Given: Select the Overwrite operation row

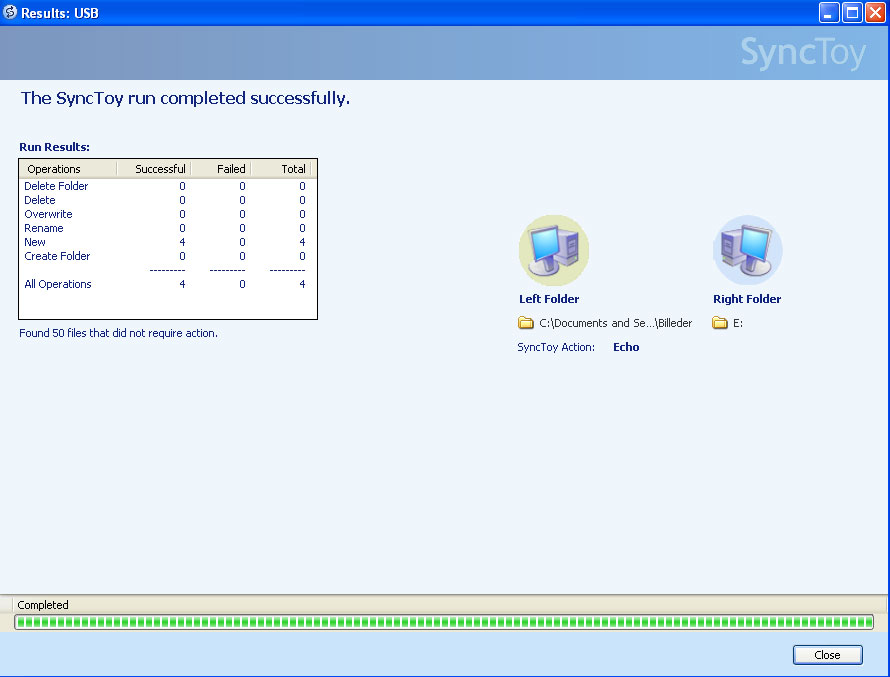Looking at the screenshot, I should click(x=48, y=214).
